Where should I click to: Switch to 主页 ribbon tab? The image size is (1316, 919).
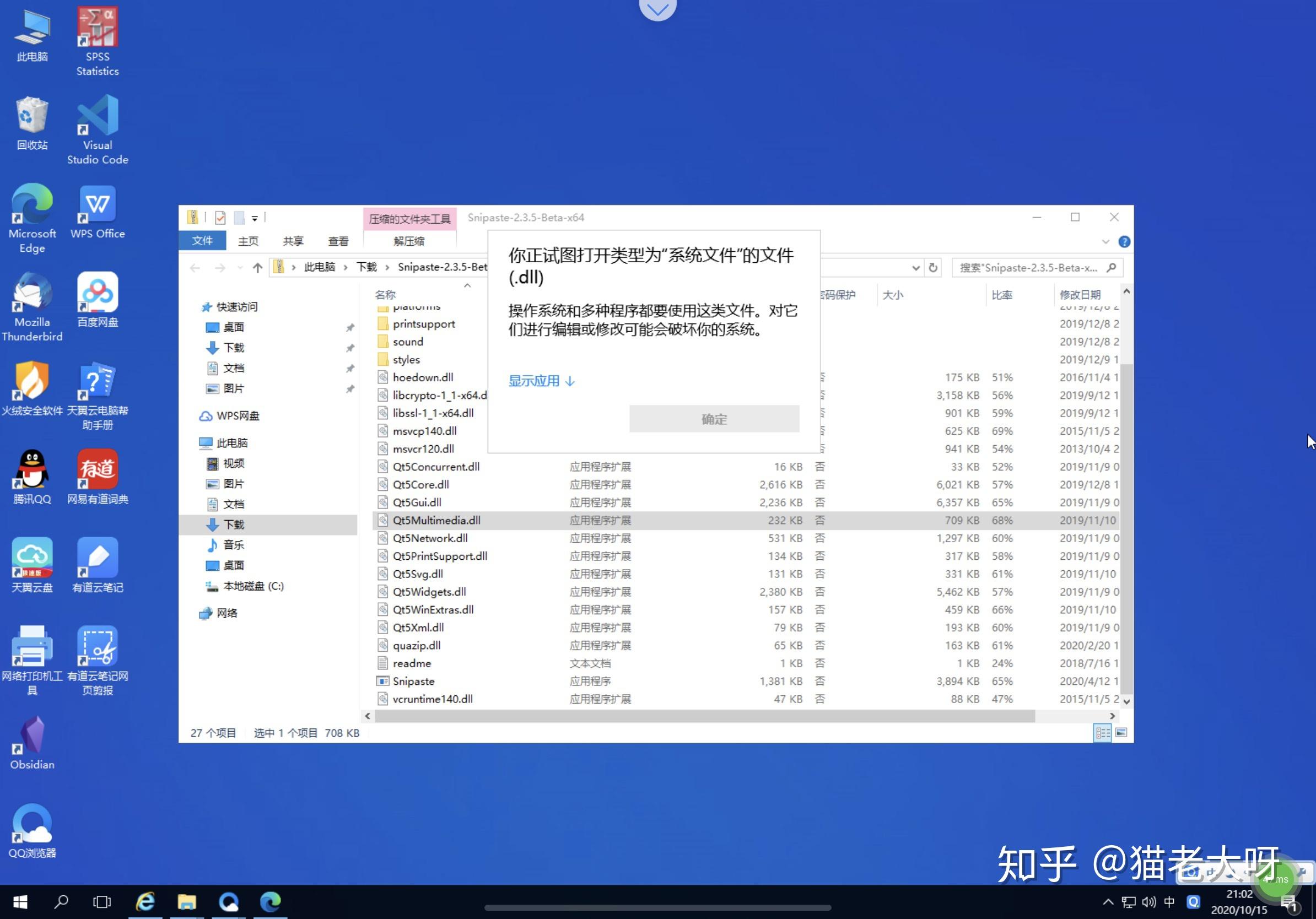(x=248, y=241)
